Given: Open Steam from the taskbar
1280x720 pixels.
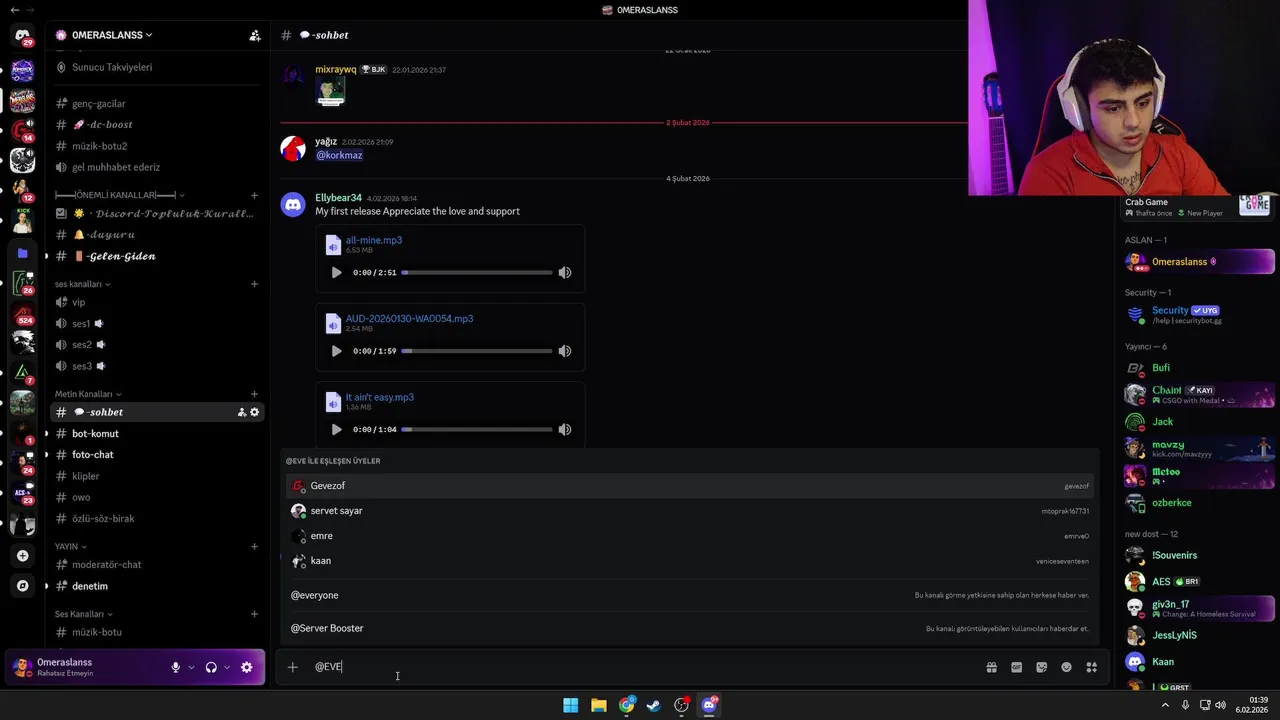Looking at the screenshot, I should tap(654, 705).
